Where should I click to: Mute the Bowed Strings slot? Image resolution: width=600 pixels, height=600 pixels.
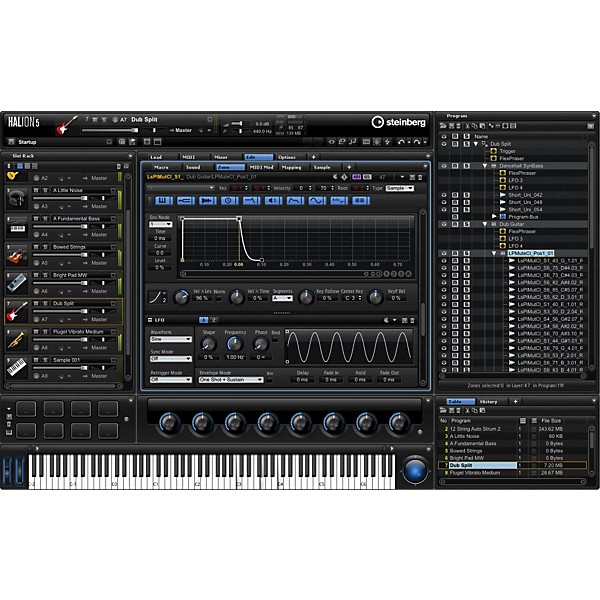(x=36, y=247)
